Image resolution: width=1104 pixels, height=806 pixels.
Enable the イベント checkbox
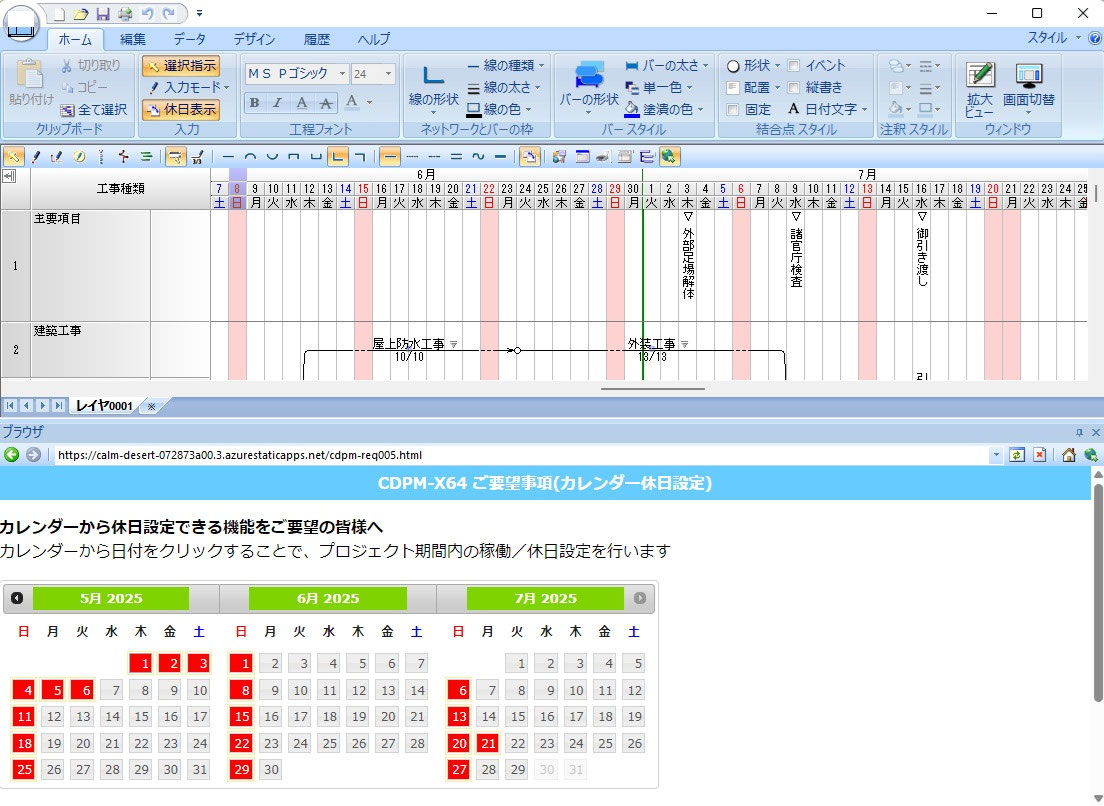pyautogui.click(x=794, y=65)
